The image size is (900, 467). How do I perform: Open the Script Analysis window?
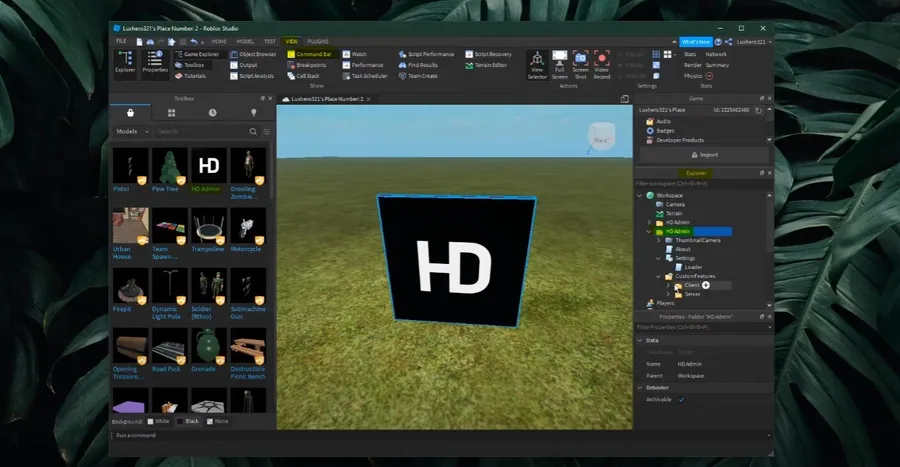click(x=252, y=76)
